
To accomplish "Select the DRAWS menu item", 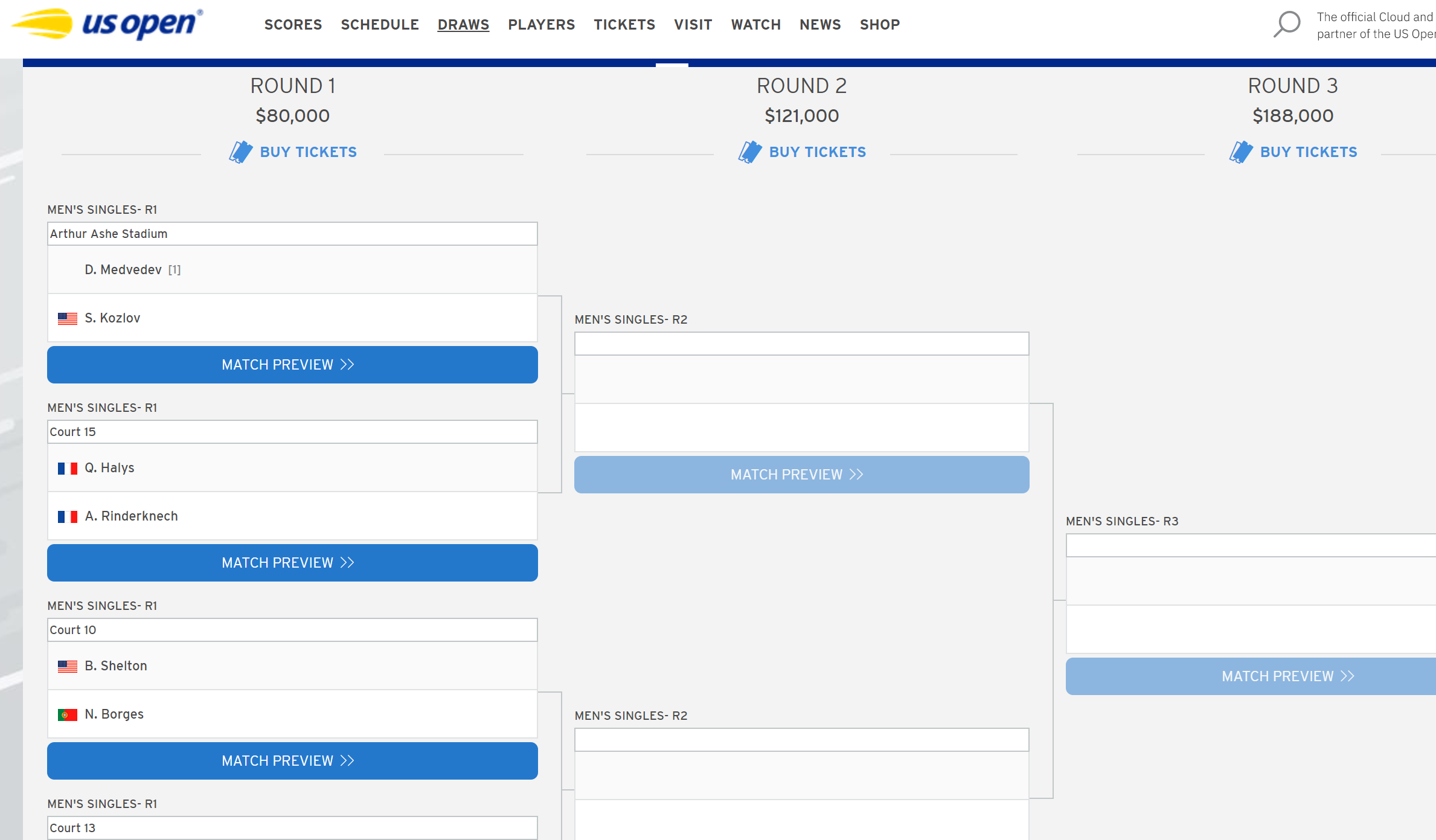I will pyautogui.click(x=463, y=25).
